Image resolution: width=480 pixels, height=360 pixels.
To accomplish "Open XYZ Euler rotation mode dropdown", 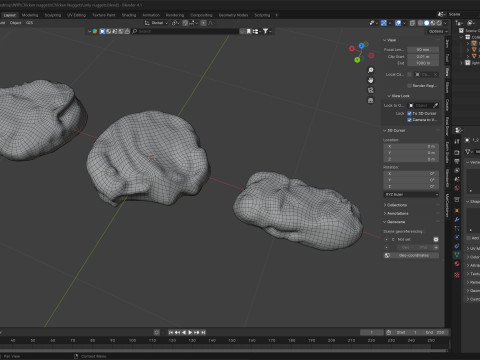I will tap(411, 194).
